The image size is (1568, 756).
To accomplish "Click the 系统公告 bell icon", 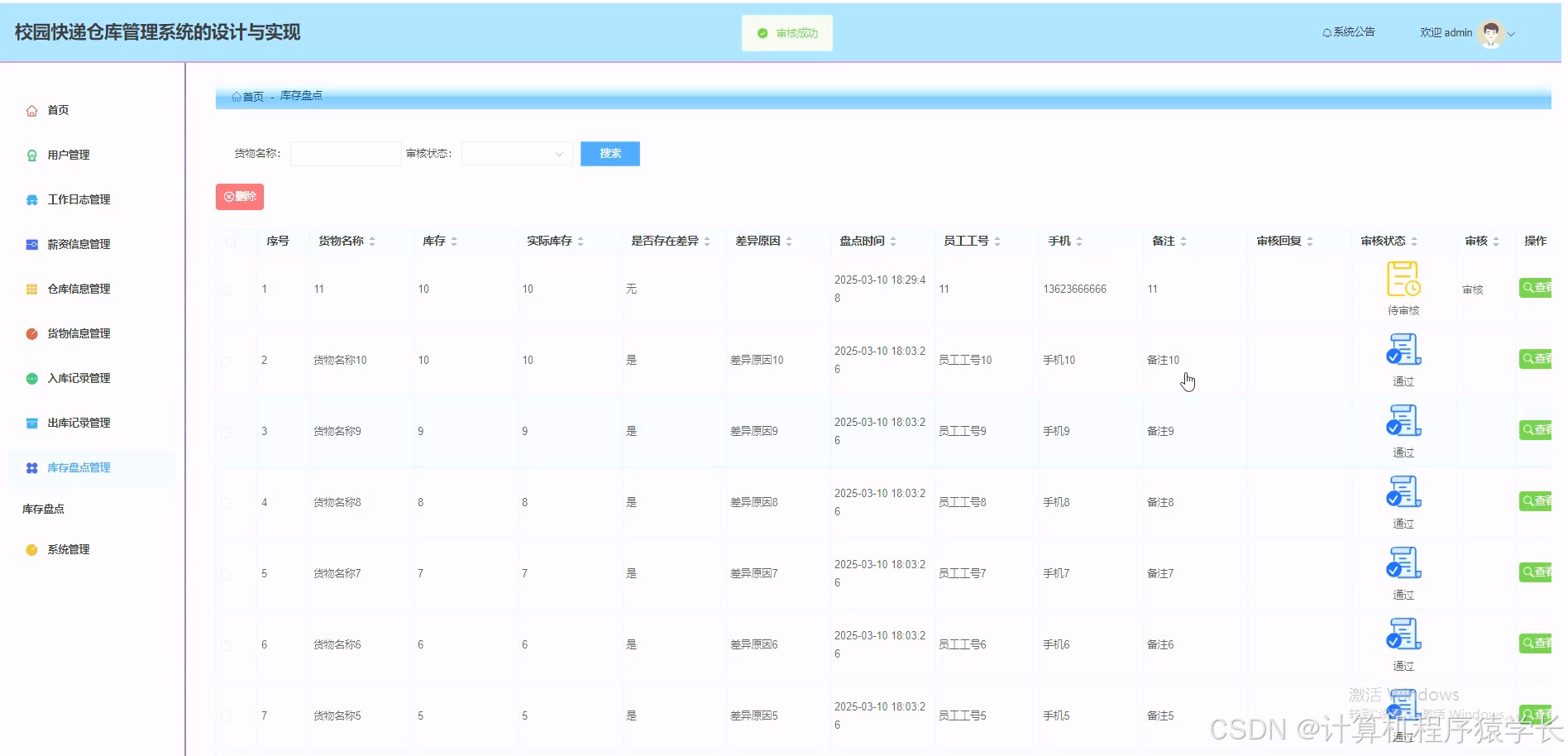I will tap(1327, 31).
